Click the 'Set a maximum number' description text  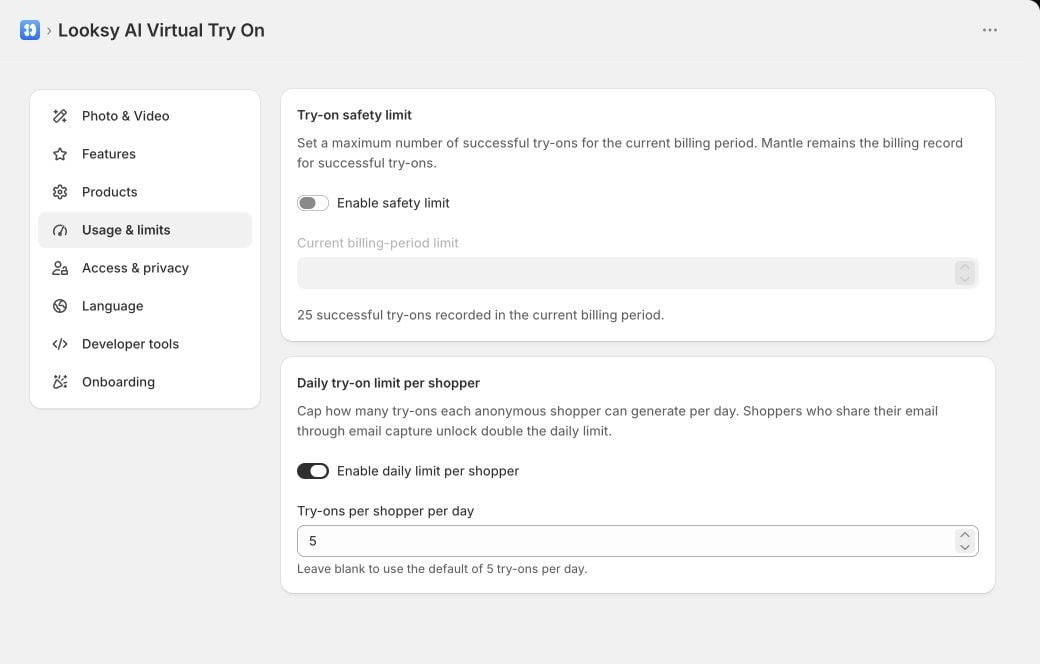coord(629,153)
